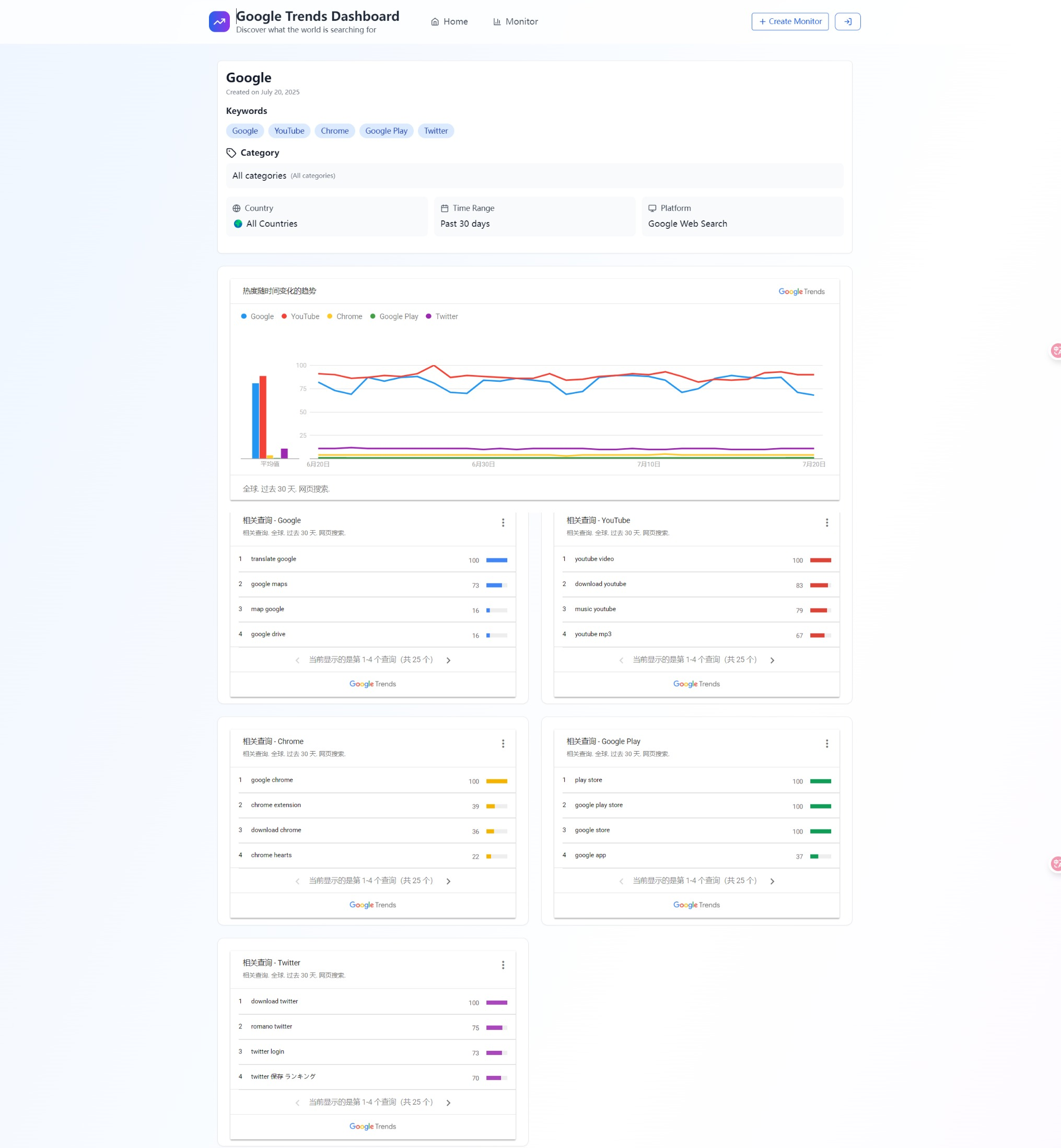Toggle the Chrome series in the chart legend
The width and height of the screenshot is (1061, 1148).
344,317
